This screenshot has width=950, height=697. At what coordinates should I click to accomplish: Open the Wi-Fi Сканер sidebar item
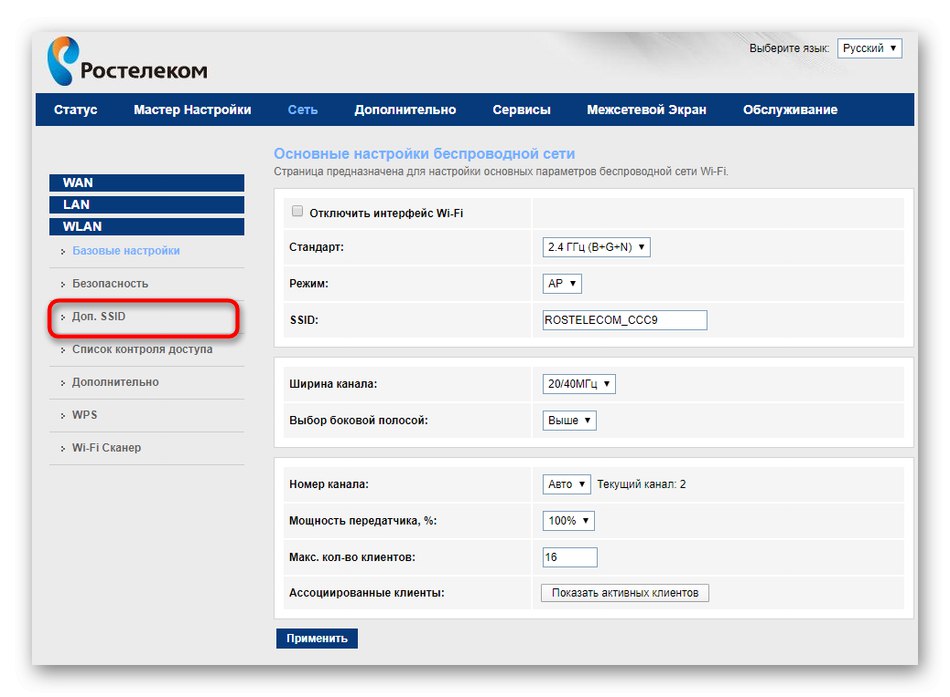point(106,447)
